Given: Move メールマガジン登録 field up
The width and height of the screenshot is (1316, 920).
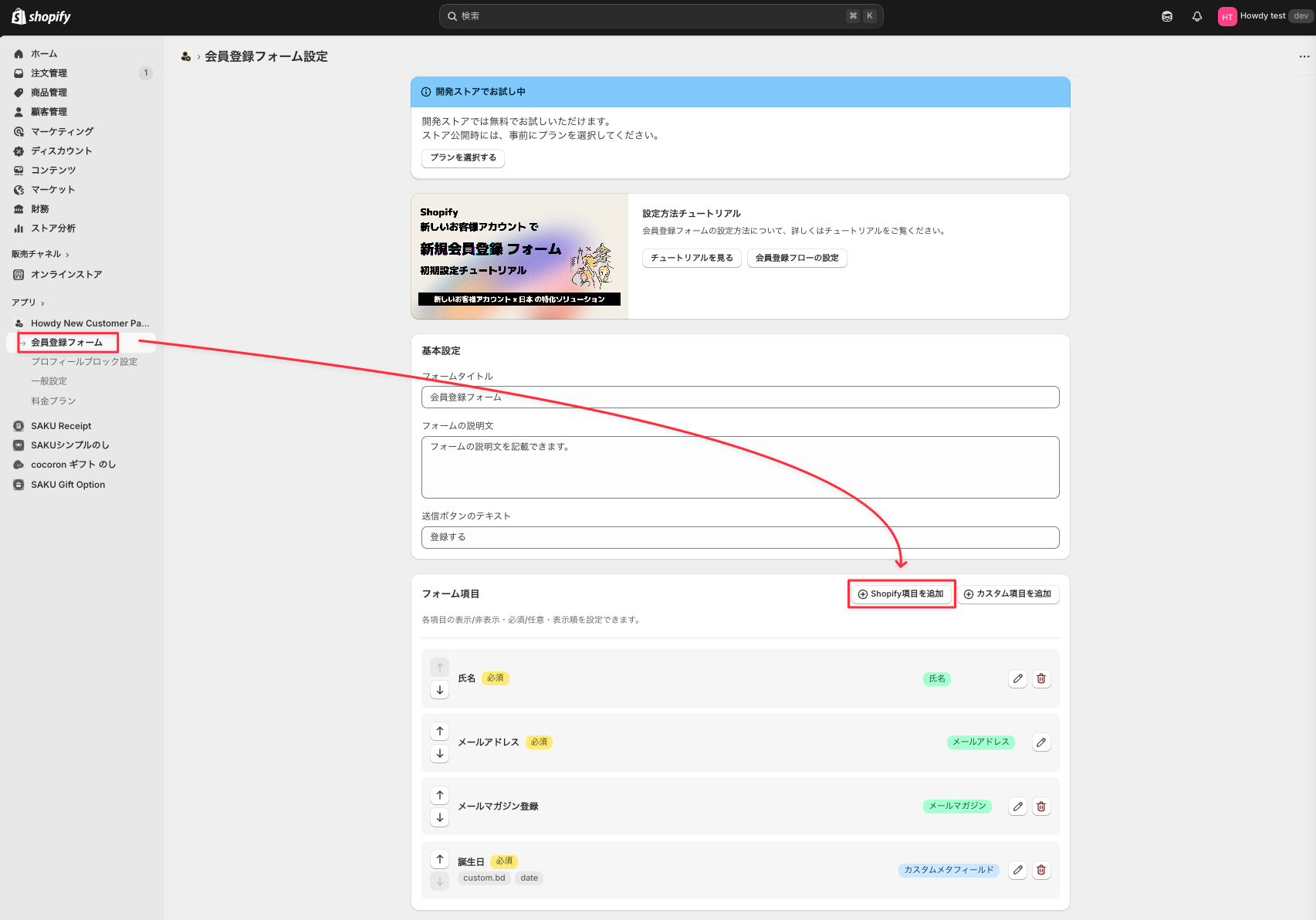Looking at the screenshot, I should (x=440, y=795).
